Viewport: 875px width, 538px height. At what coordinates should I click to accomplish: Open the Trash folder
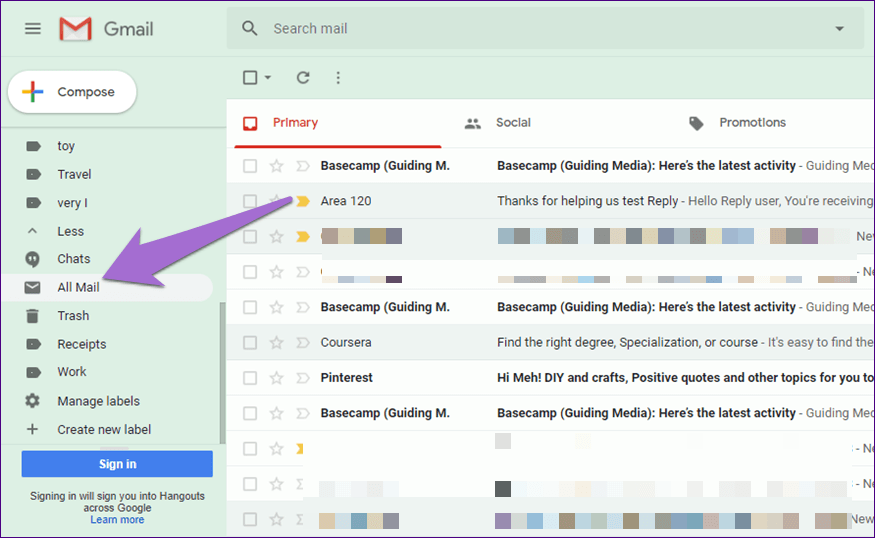73,316
